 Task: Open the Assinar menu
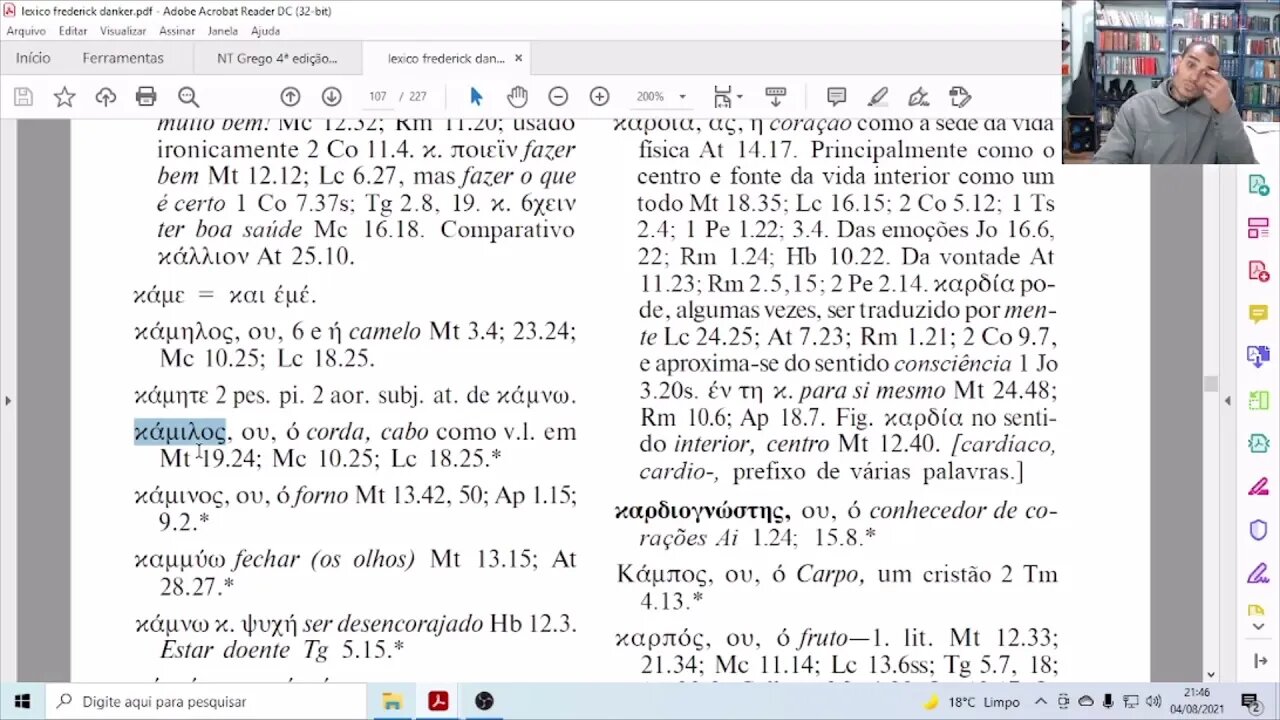[177, 31]
